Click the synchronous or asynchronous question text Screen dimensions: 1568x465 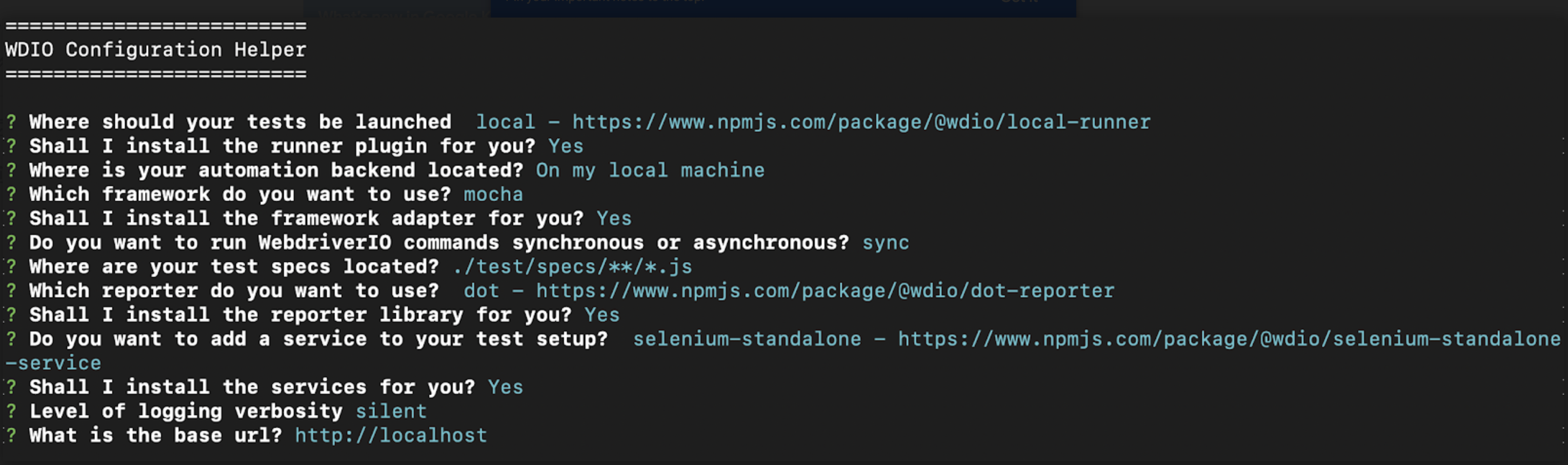tap(439, 243)
